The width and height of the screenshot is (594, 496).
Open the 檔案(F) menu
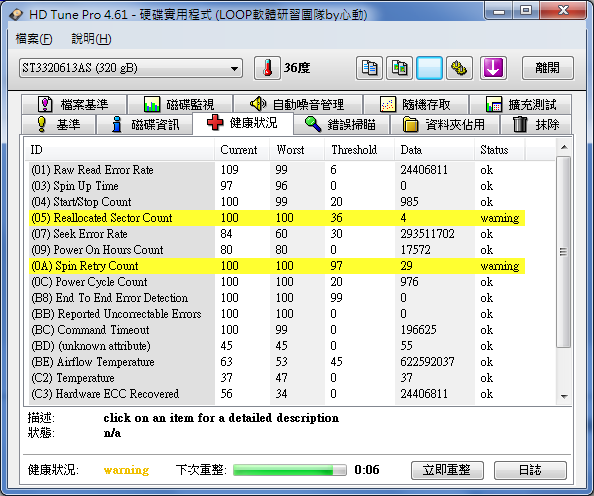tap(34, 39)
